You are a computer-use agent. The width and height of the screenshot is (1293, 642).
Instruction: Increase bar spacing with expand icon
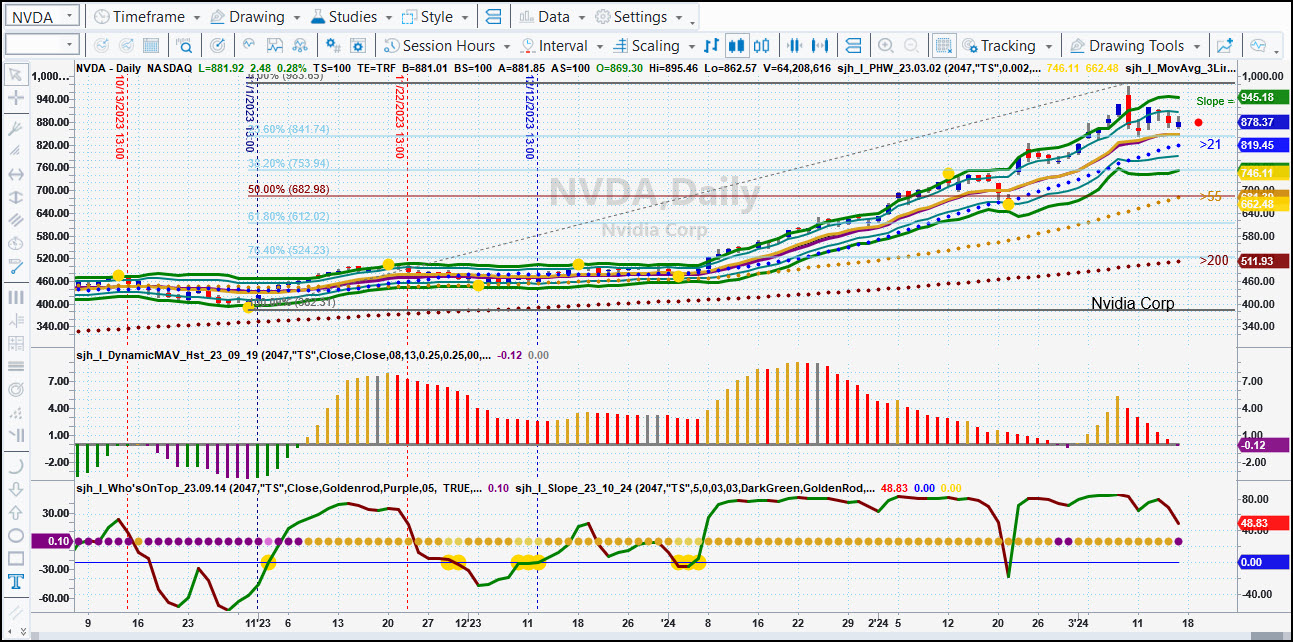tap(821, 45)
